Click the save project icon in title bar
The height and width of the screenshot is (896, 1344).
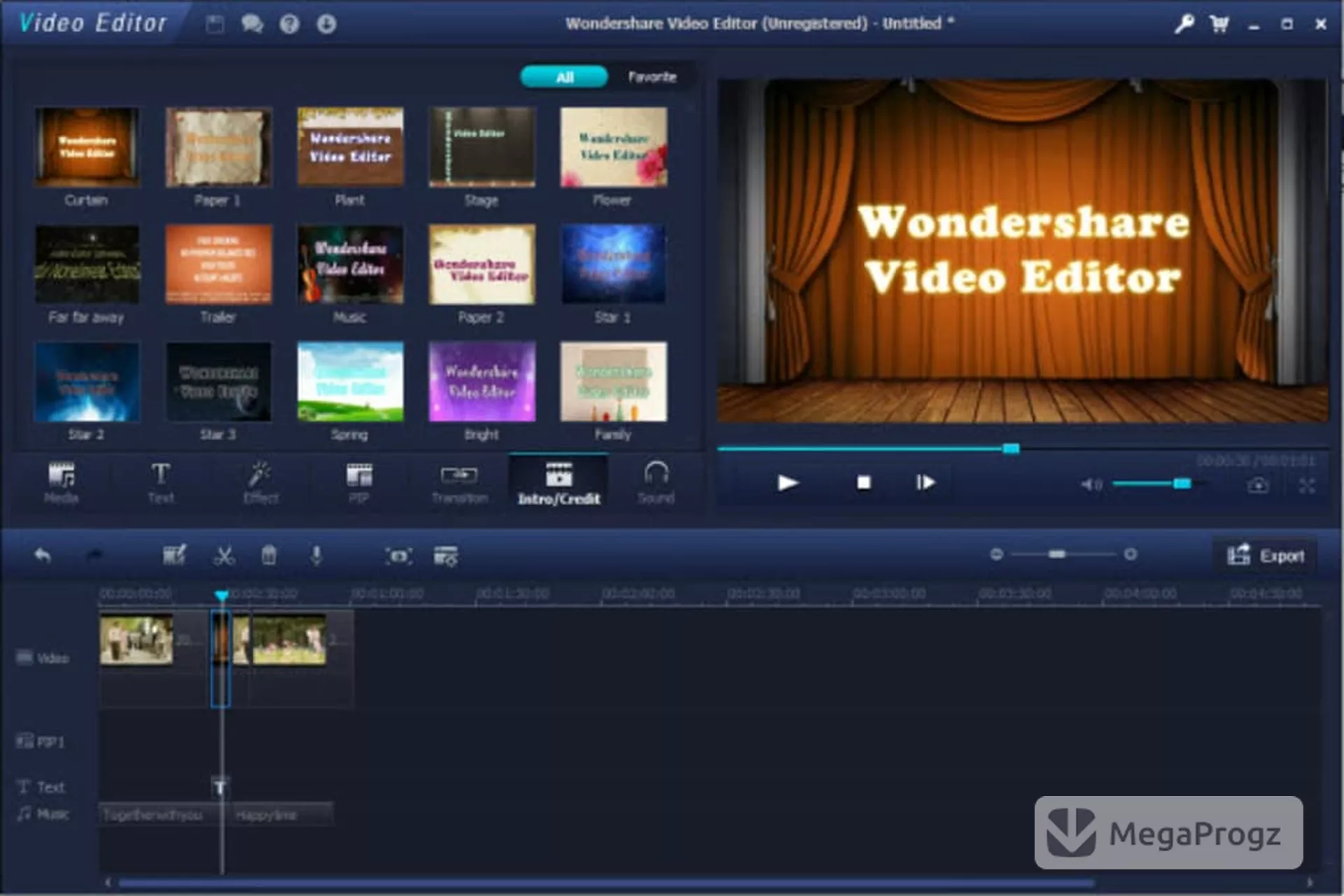215,24
